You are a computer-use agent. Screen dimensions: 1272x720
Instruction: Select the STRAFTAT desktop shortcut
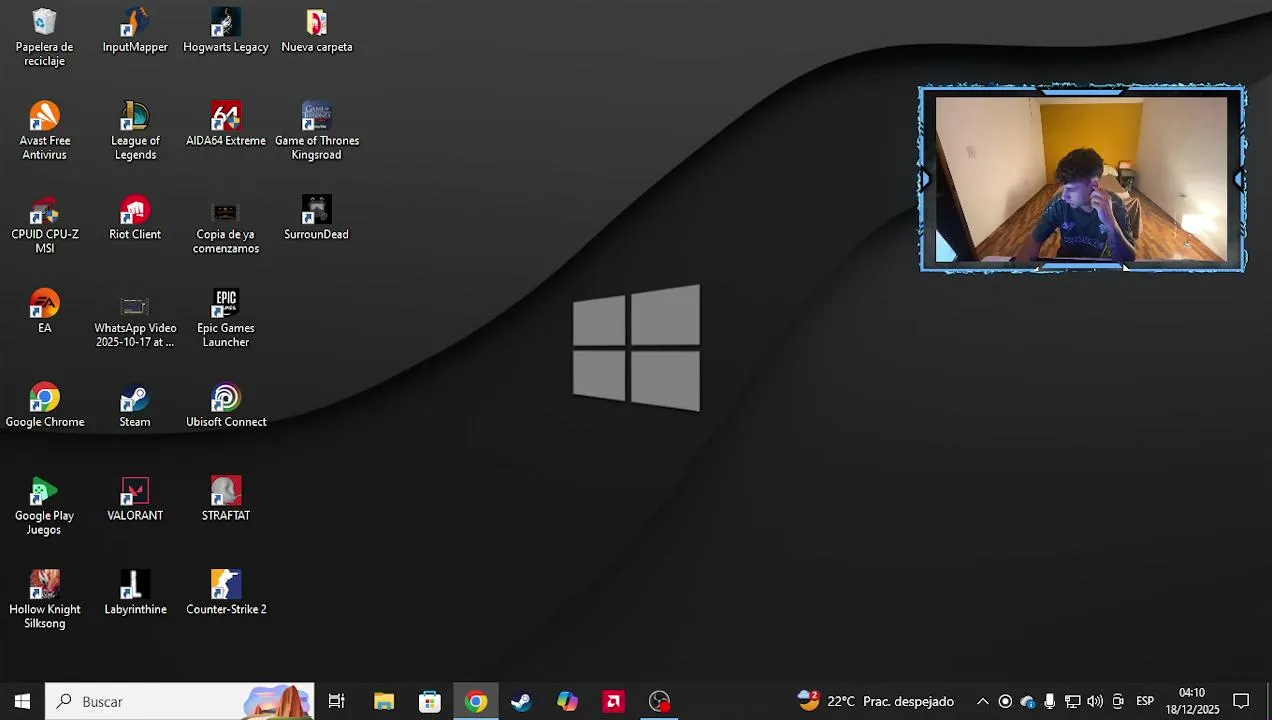coord(226,500)
